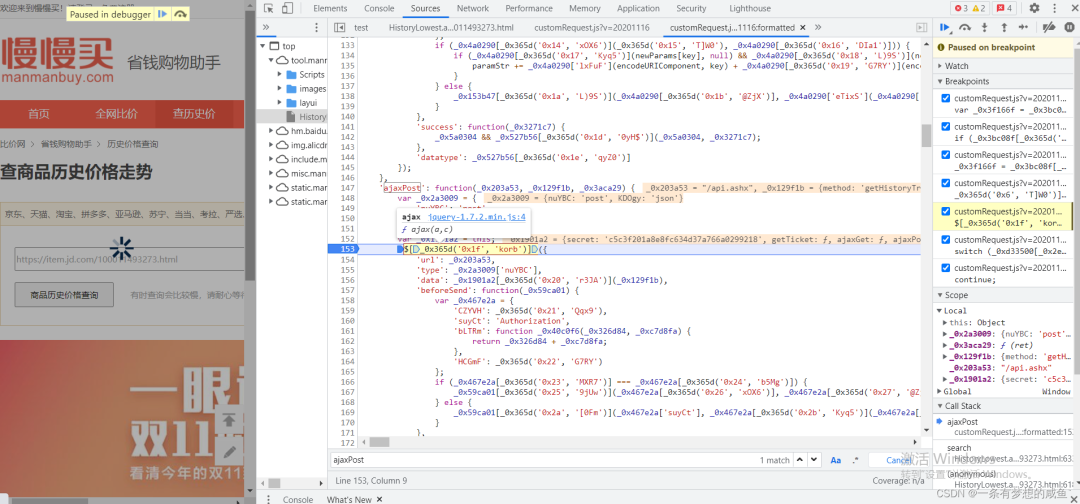Collapse the Call Stack section

pos(963,406)
